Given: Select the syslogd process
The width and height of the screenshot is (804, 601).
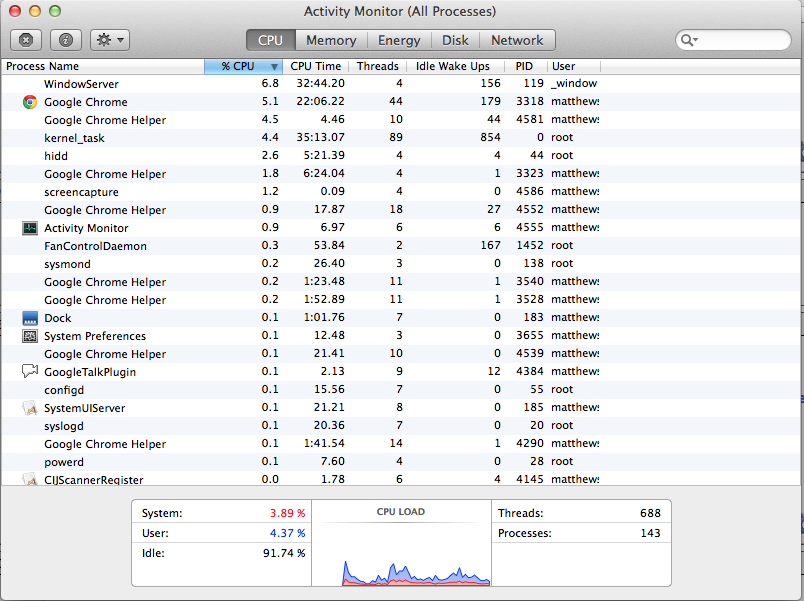Looking at the screenshot, I should [x=402, y=426].
